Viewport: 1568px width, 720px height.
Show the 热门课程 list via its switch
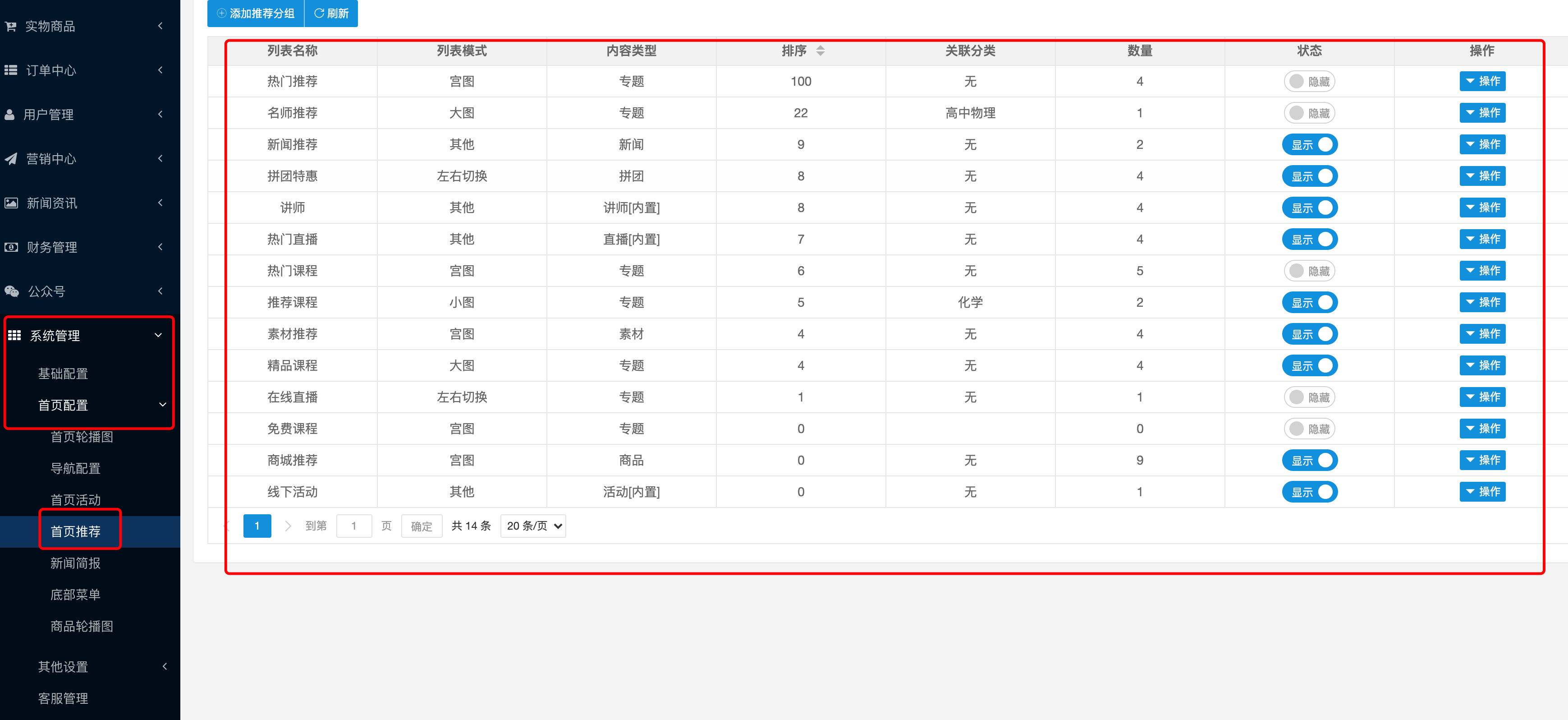click(x=1309, y=271)
